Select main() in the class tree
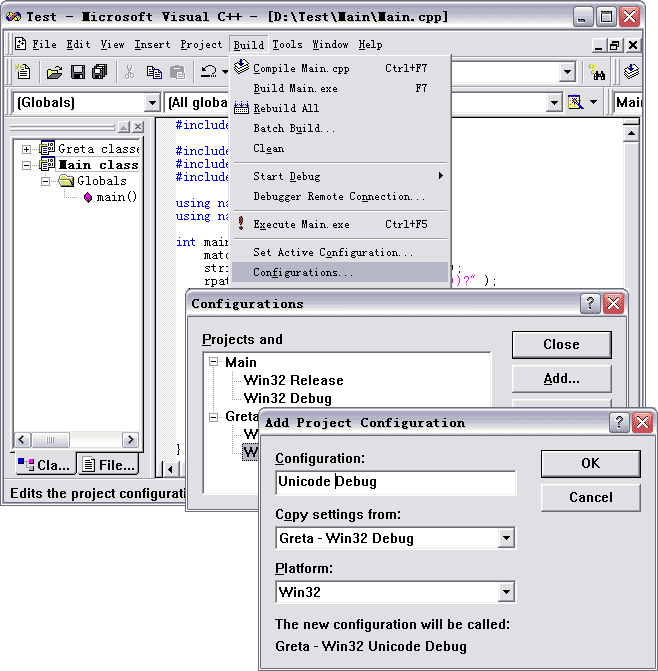This screenshot has width=658, height=671. coord(116,197)
